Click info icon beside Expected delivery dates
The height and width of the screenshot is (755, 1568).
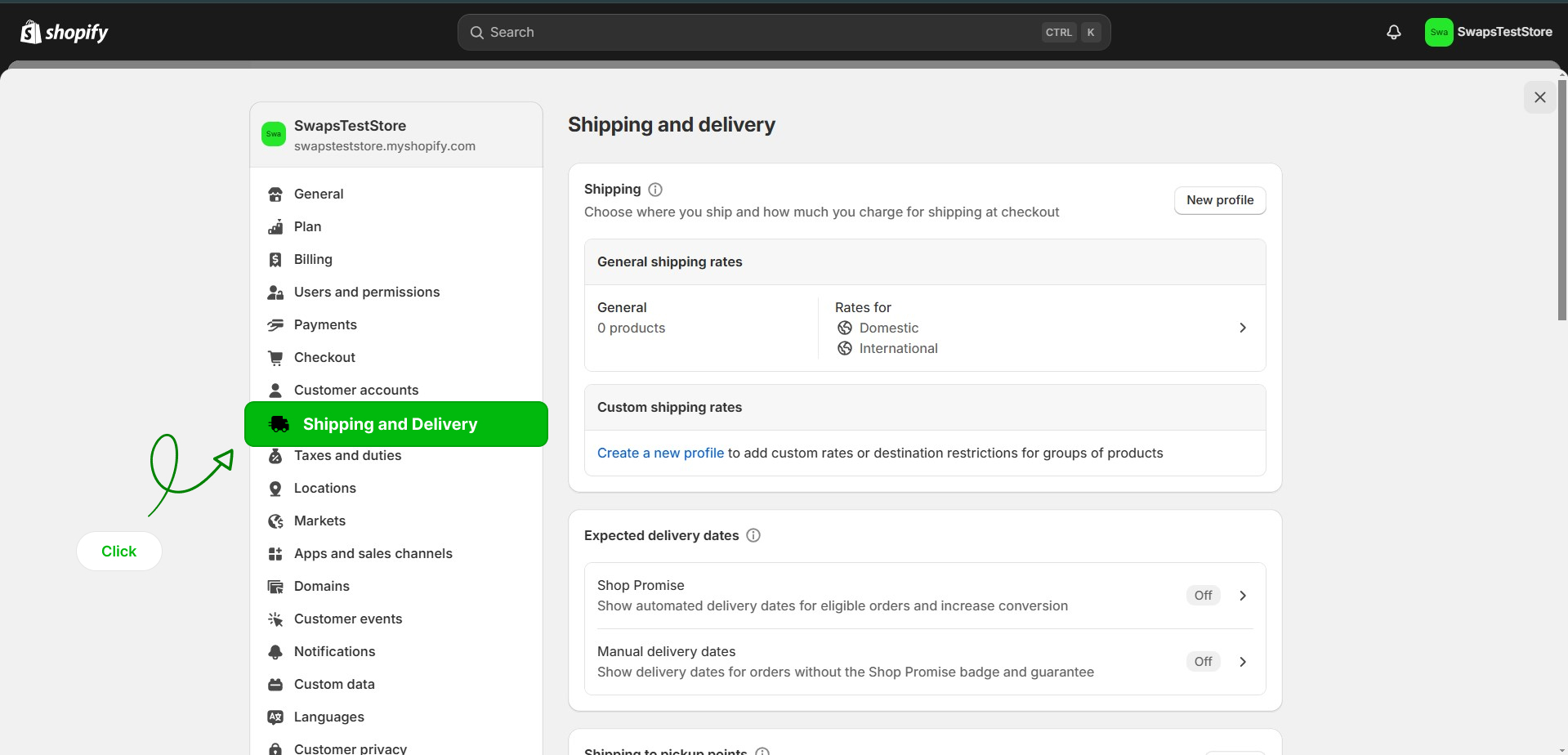click(x=753, y=535)
